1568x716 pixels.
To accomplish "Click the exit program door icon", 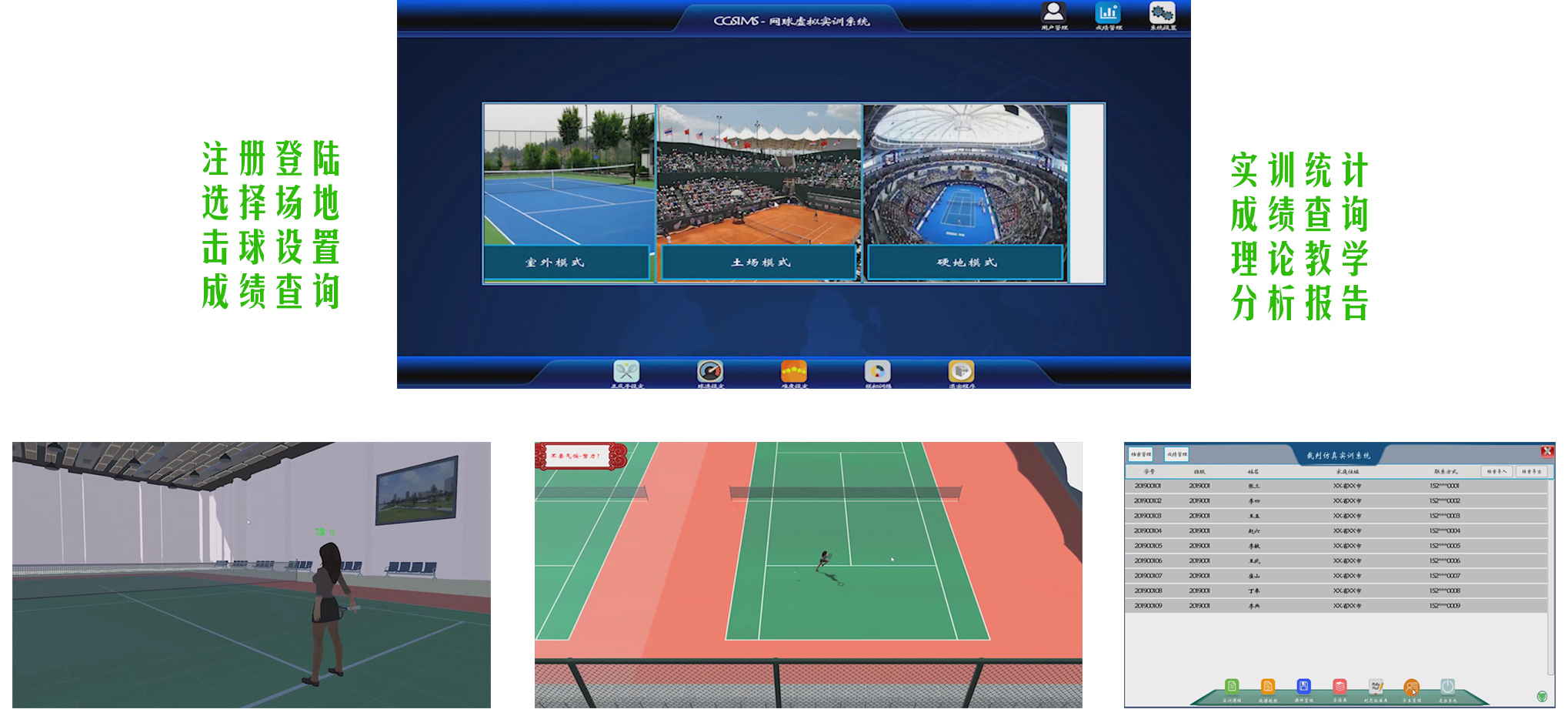I will pos(961,372).
